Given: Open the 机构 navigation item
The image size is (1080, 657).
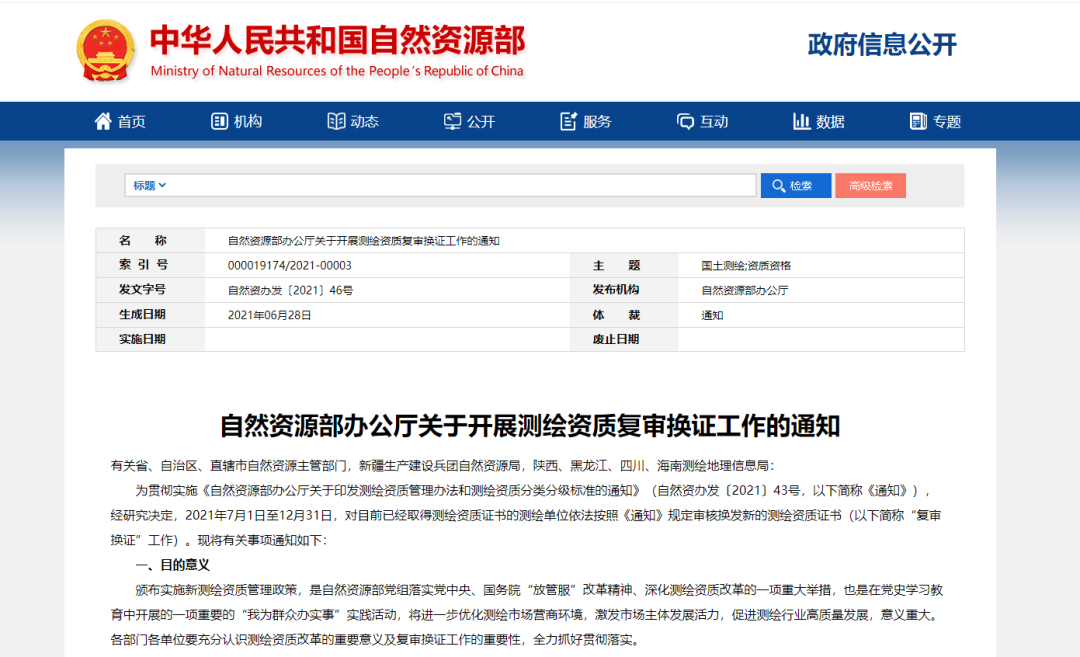Looking at the screenshot, I should click(237, 121).
